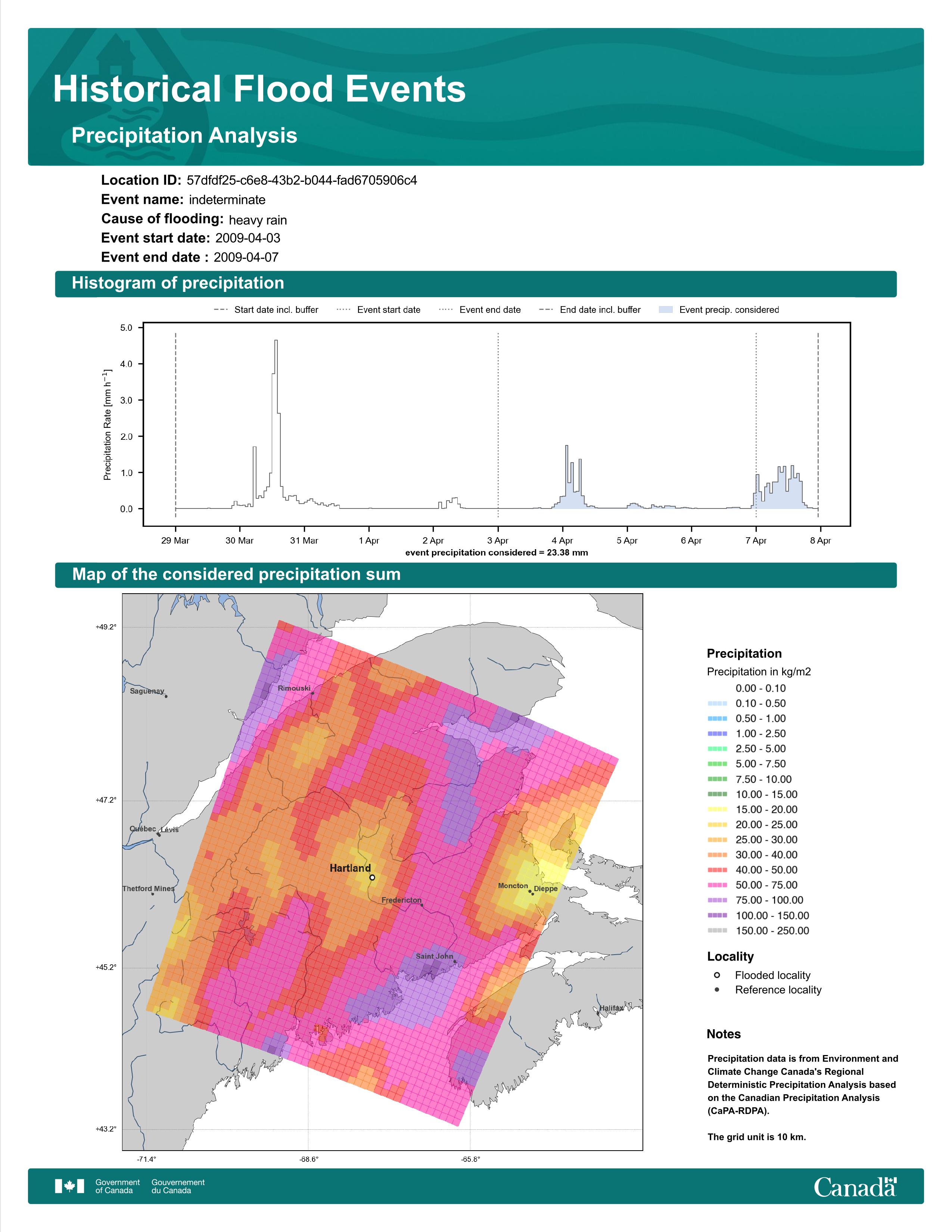
Task: Click the 15.00 - 20.00 yellow swatch
Action: click(717, 809)
